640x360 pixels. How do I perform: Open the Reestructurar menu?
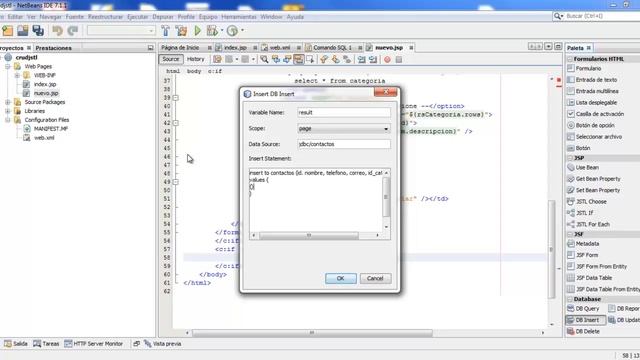point(105,17)
